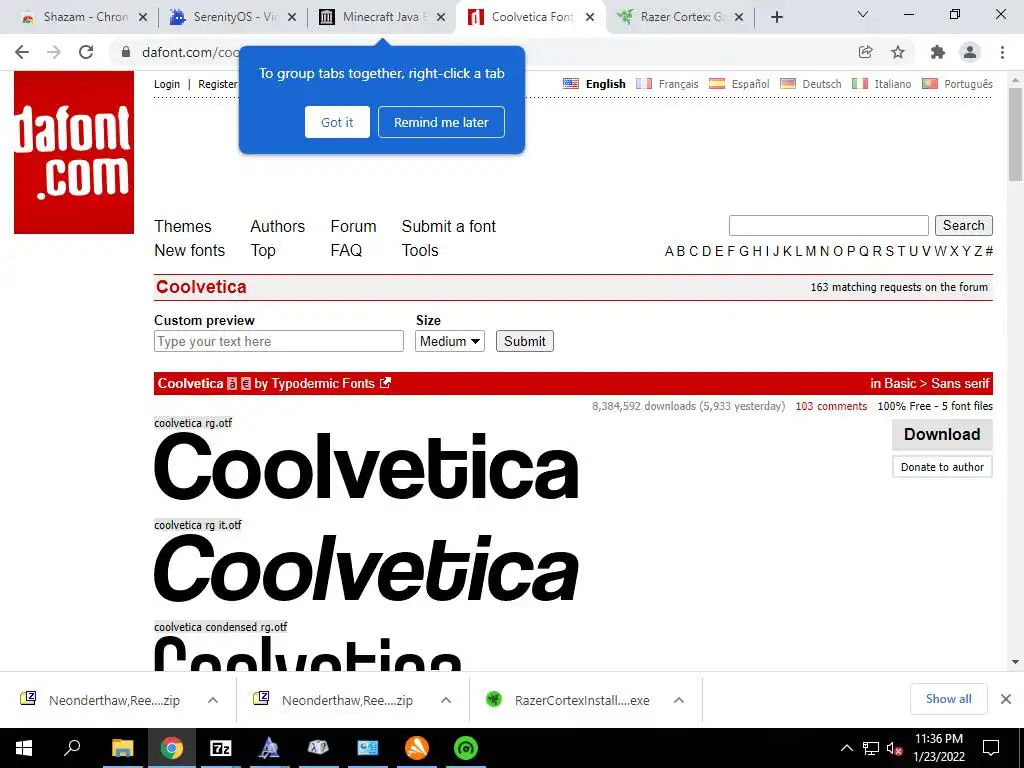Open options chevron for RazerCortexInstall exe download
1024x768 pixels.
click(679, 700)
